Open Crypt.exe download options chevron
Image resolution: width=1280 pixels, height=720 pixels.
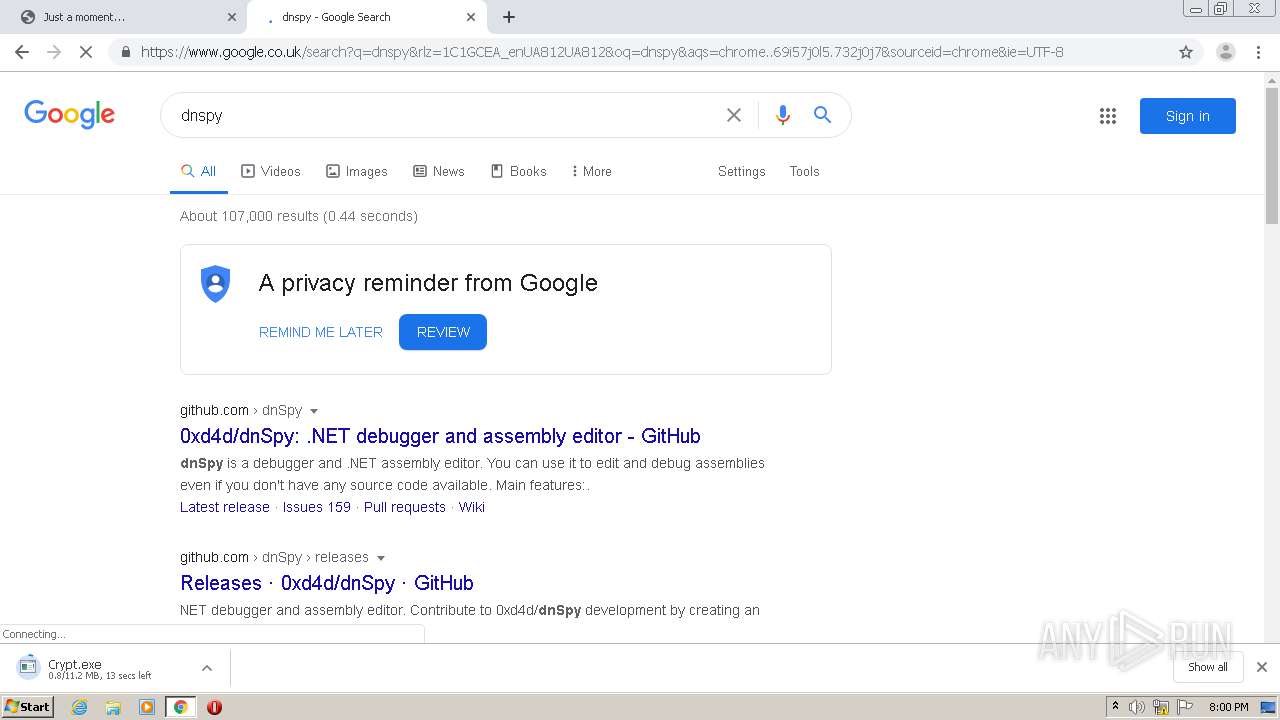click(x=207, y=668)
